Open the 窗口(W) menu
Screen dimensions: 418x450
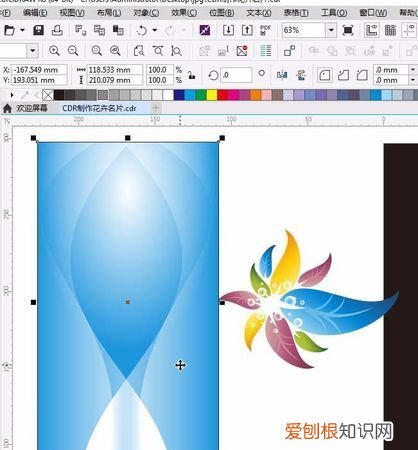pos(373,13)
